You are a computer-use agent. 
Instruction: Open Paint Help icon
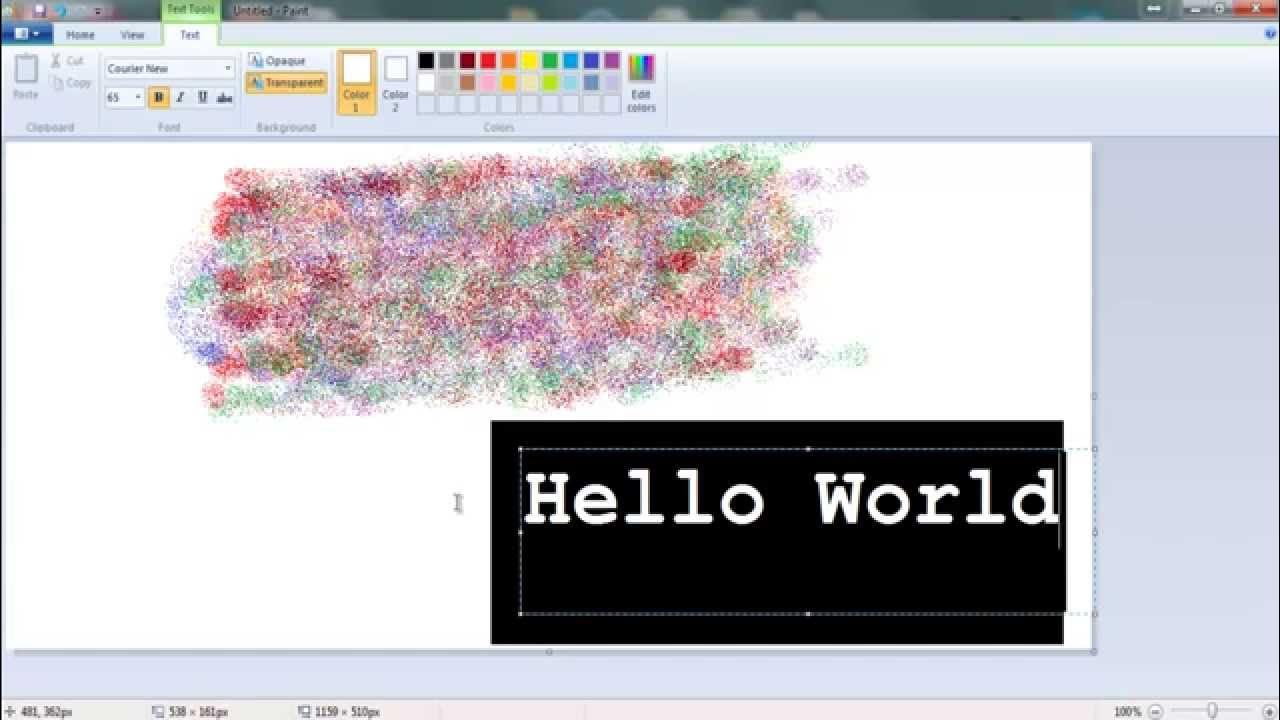click(1270, 33)
